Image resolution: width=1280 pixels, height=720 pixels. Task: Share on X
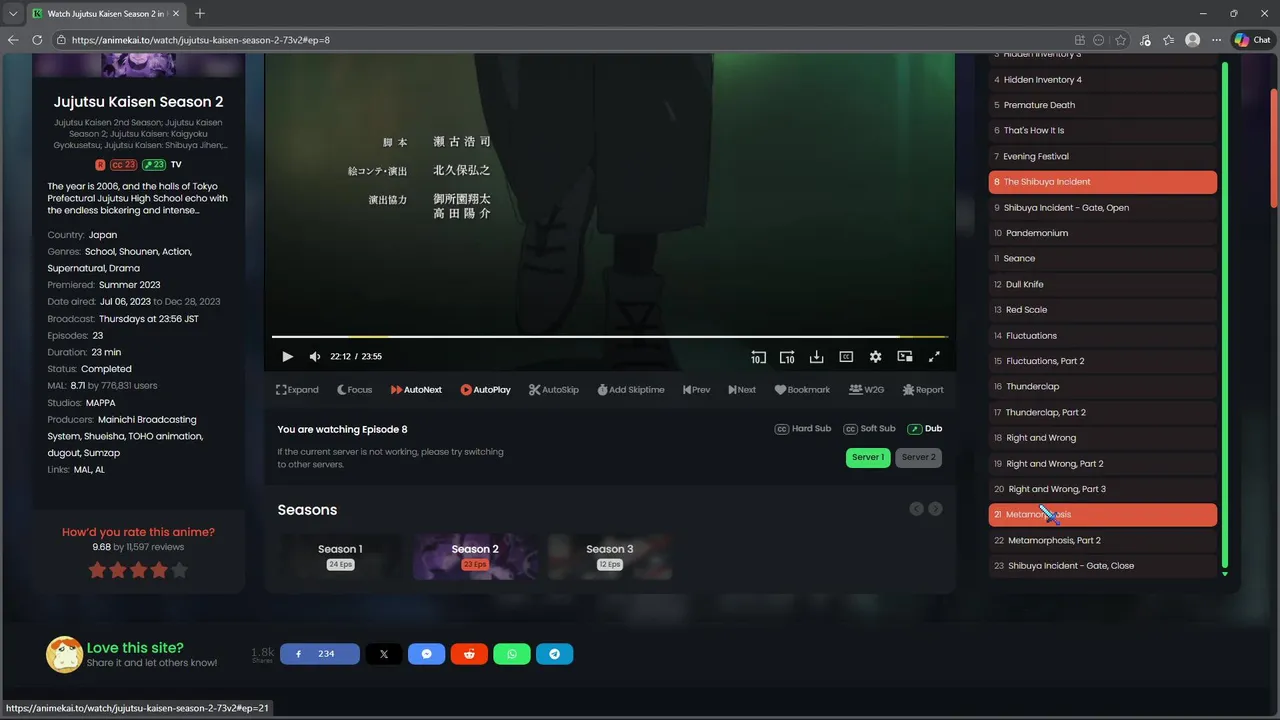[x=384, y=654]
